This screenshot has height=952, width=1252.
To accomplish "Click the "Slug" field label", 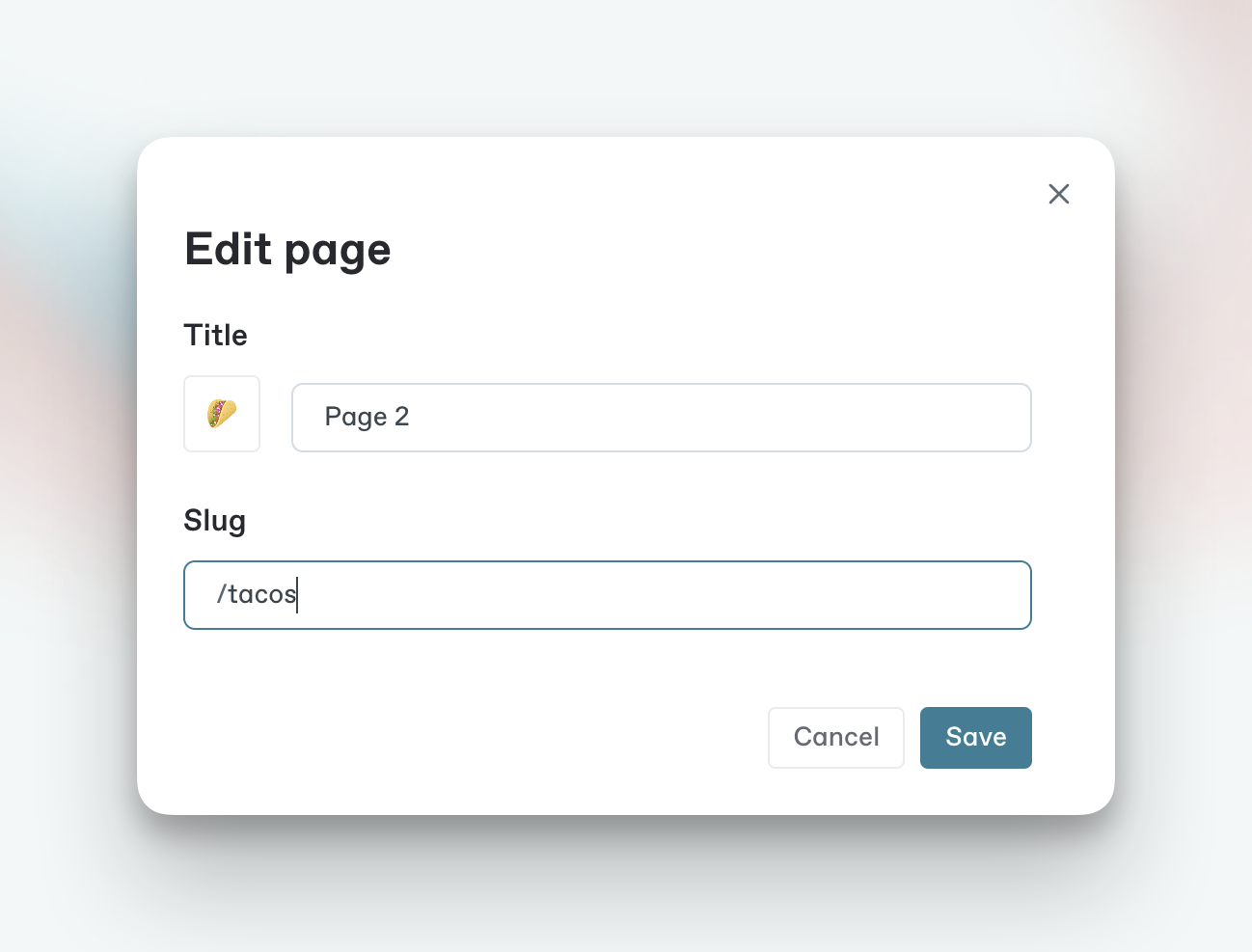I will tap(214, 521).
